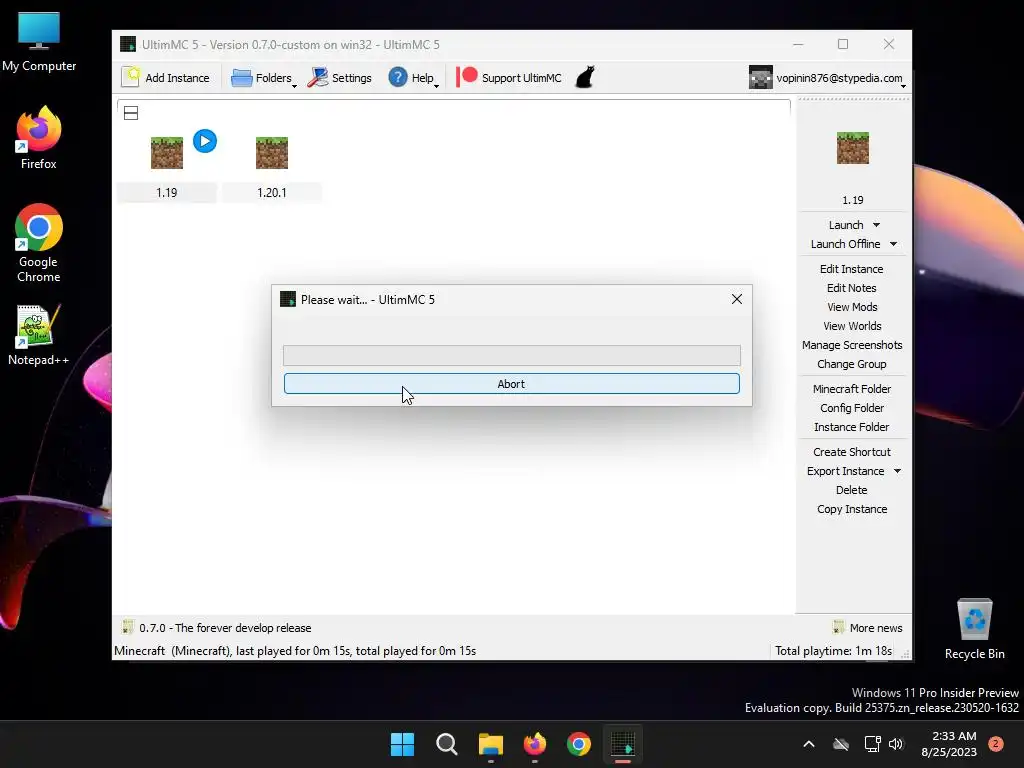1024x768 pixels.
Task: Click the 0.7.0 forever develop release news
Action: (217, 628)
